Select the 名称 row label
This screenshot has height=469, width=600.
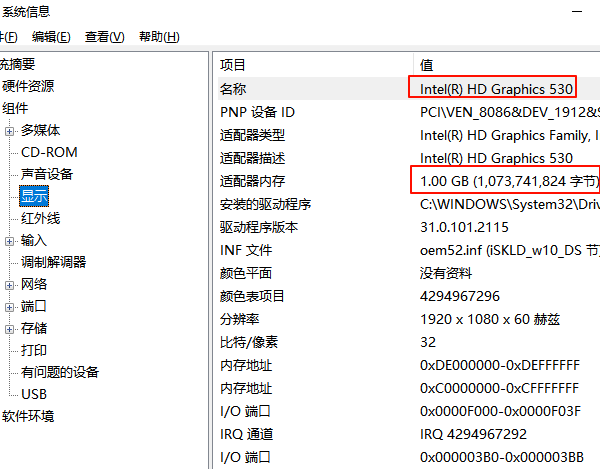pyautogui.click(x=233, y=89)
